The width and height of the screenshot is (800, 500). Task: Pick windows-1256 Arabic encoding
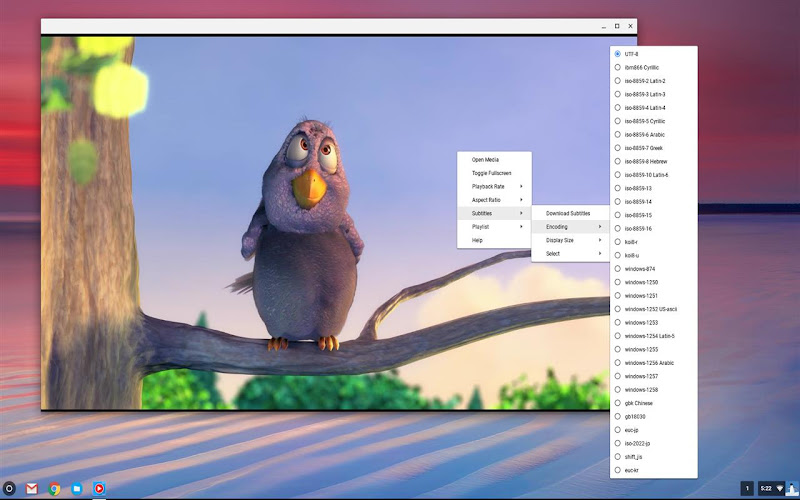click(x=654, y=363)
